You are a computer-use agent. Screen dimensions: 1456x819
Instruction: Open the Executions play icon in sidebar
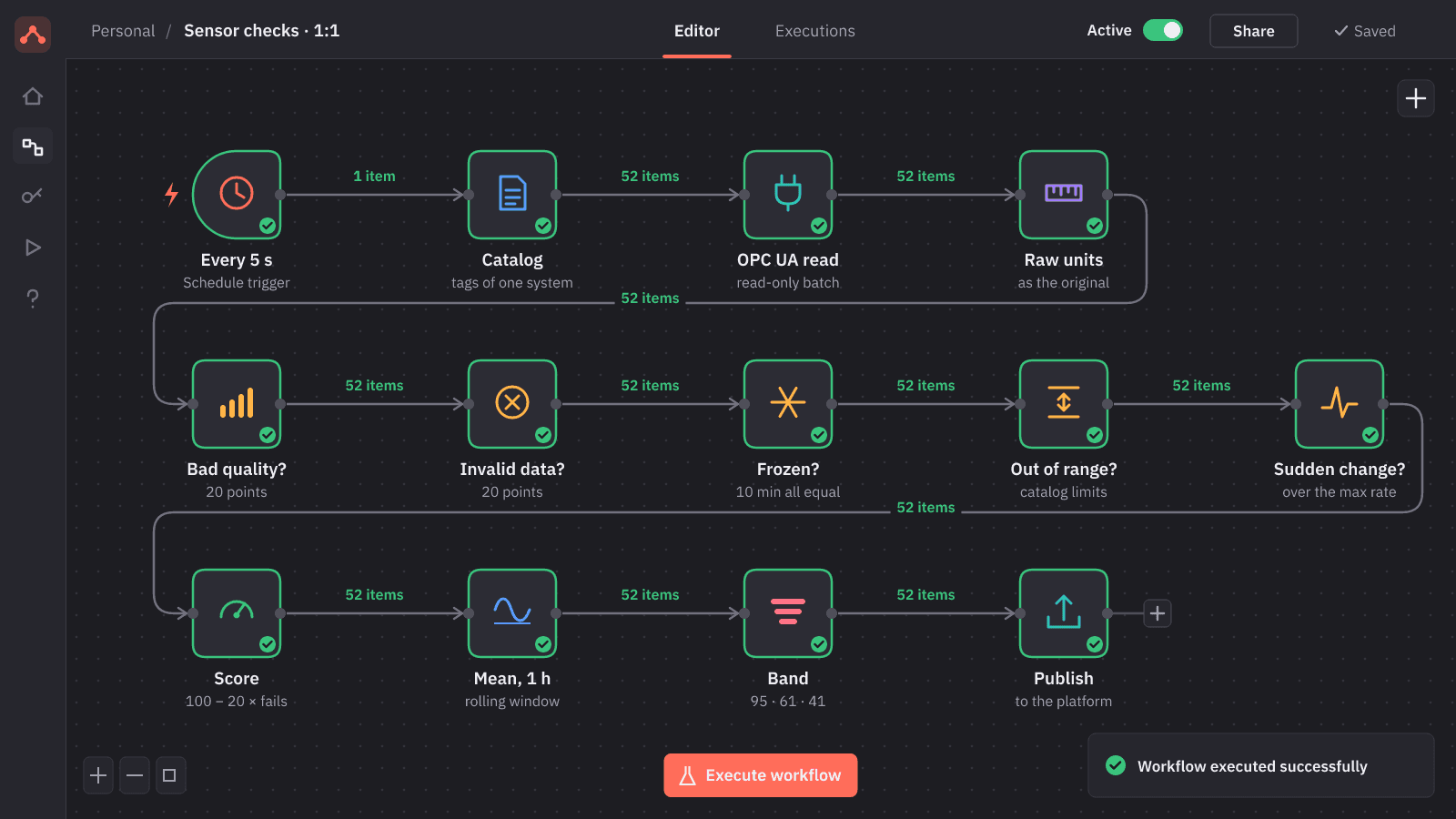[x=33, y=248]
